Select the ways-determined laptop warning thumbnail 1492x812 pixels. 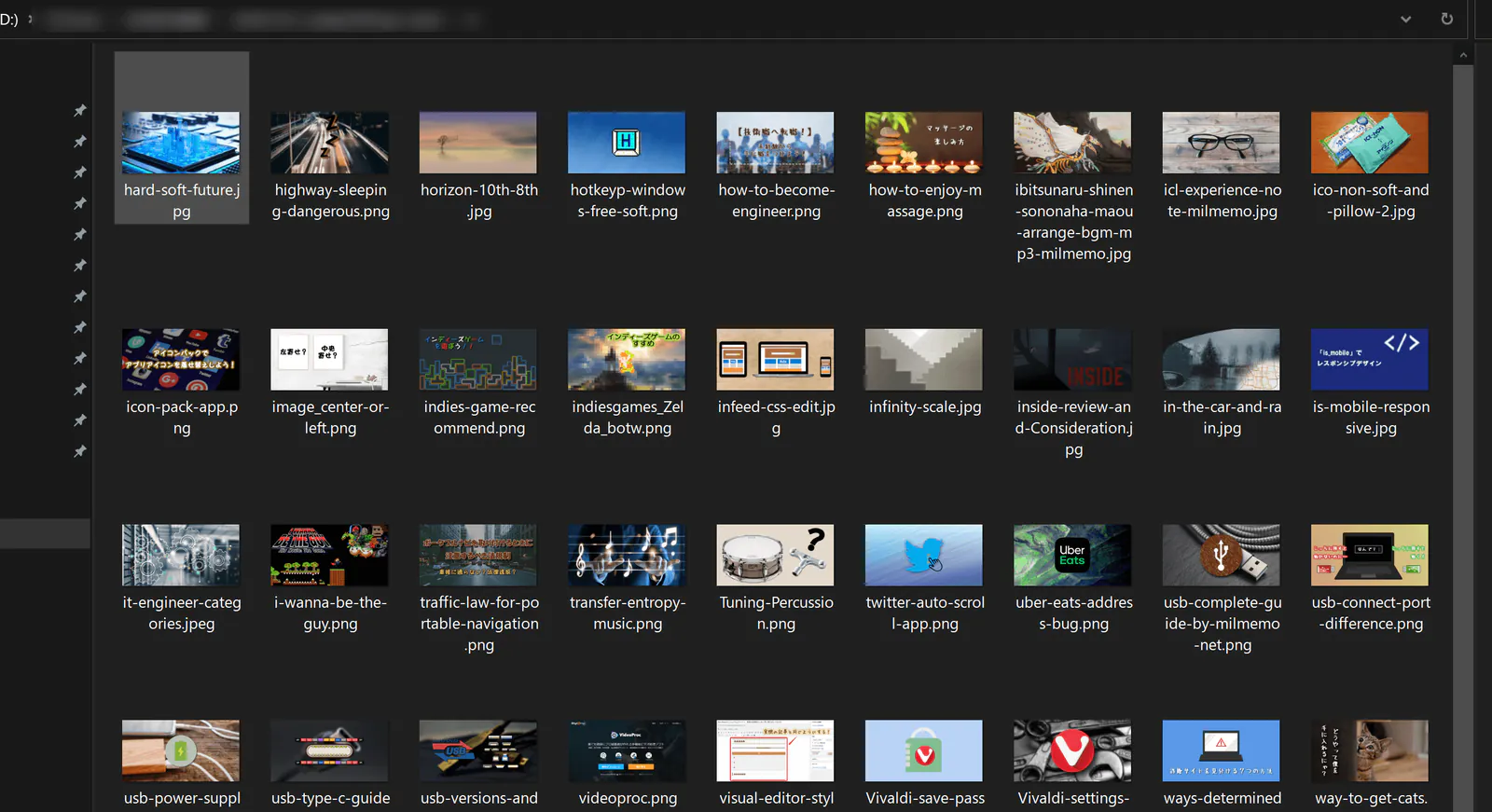(x=1222, y=750)
